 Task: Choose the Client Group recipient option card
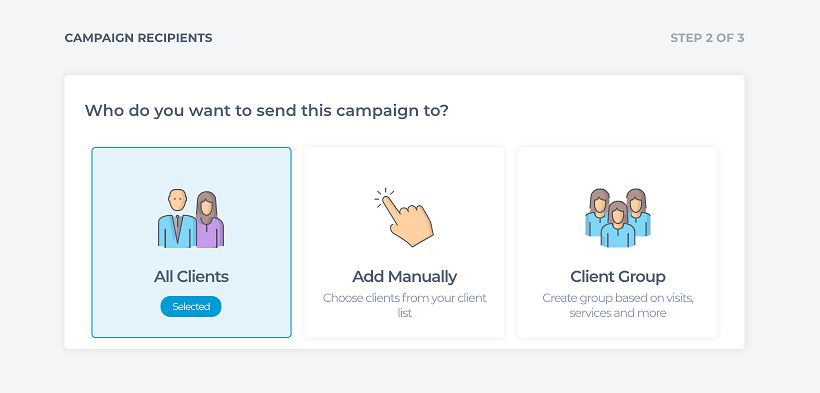pyautogui.click(x=618, y=242)
